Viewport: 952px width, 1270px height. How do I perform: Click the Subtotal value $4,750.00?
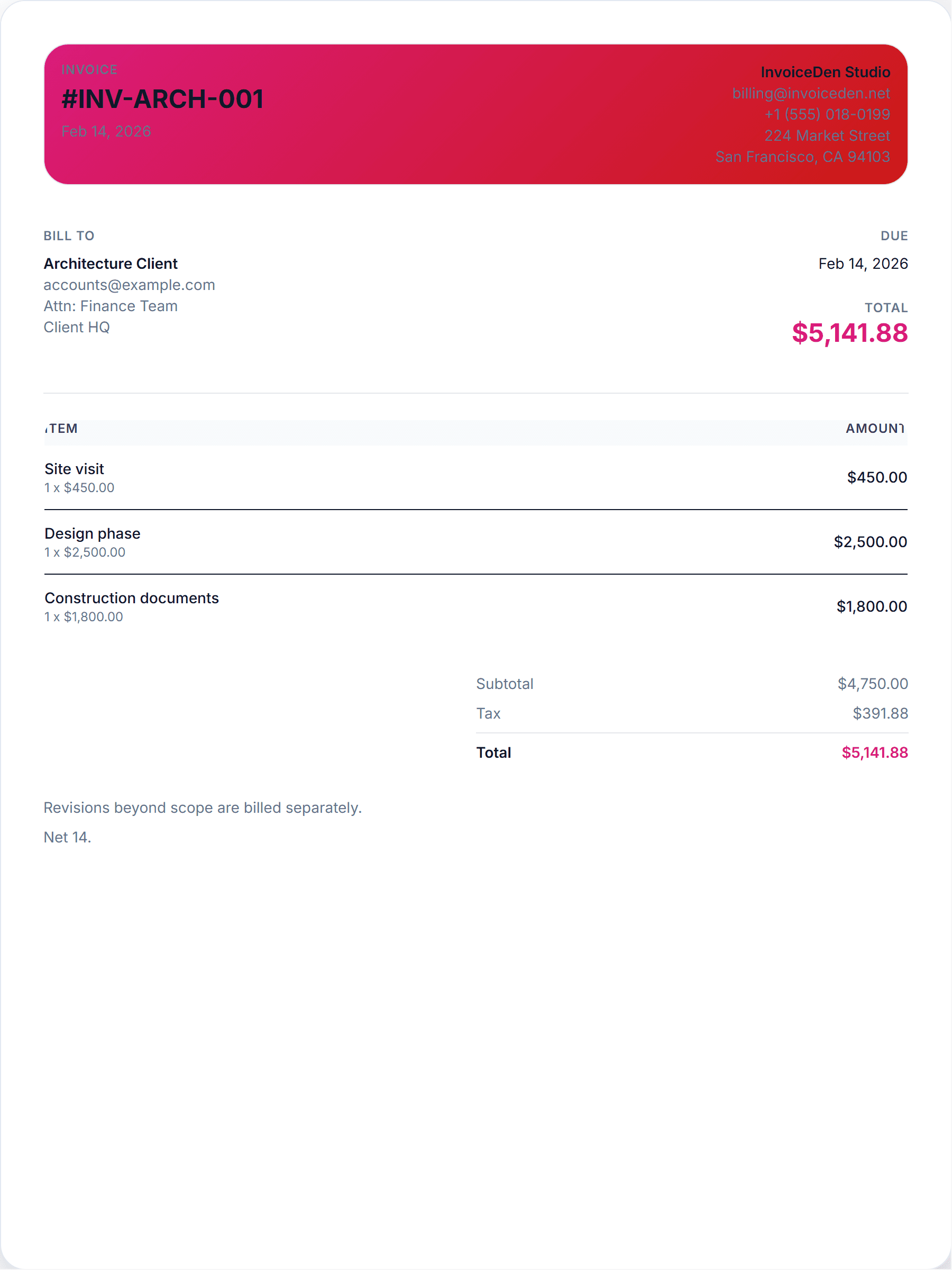(x=872, y=684)
